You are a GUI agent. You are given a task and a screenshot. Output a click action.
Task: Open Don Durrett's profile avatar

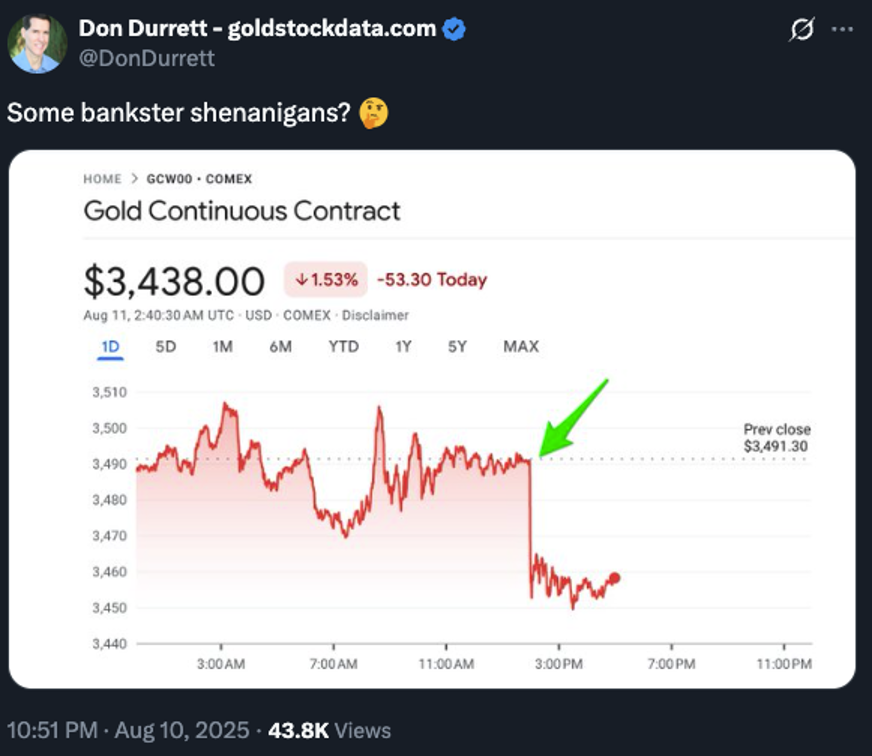(37, 44)
